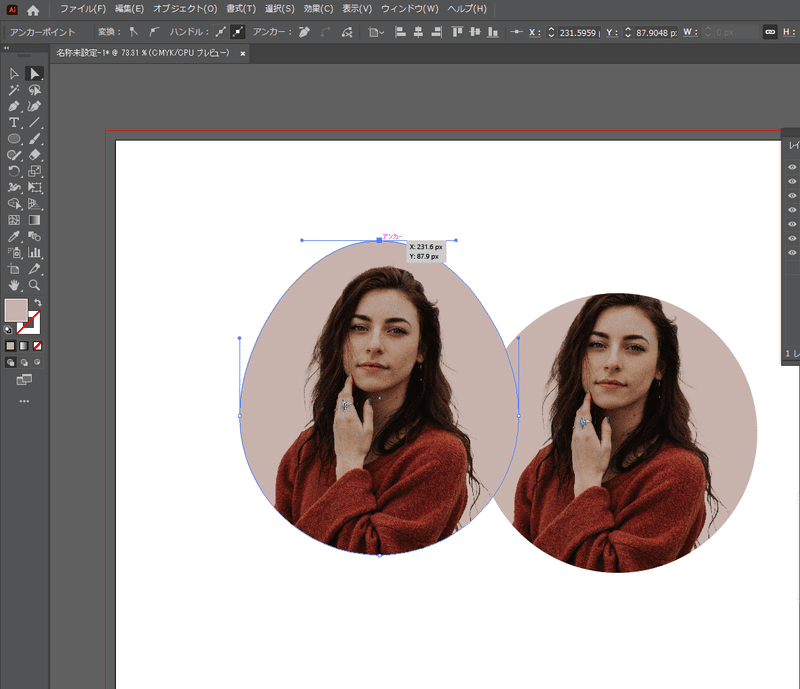The image size is (800, 689).
Task: Select the Perspective Grid tool
Action: pyautogui.click(x=34, y=204)
